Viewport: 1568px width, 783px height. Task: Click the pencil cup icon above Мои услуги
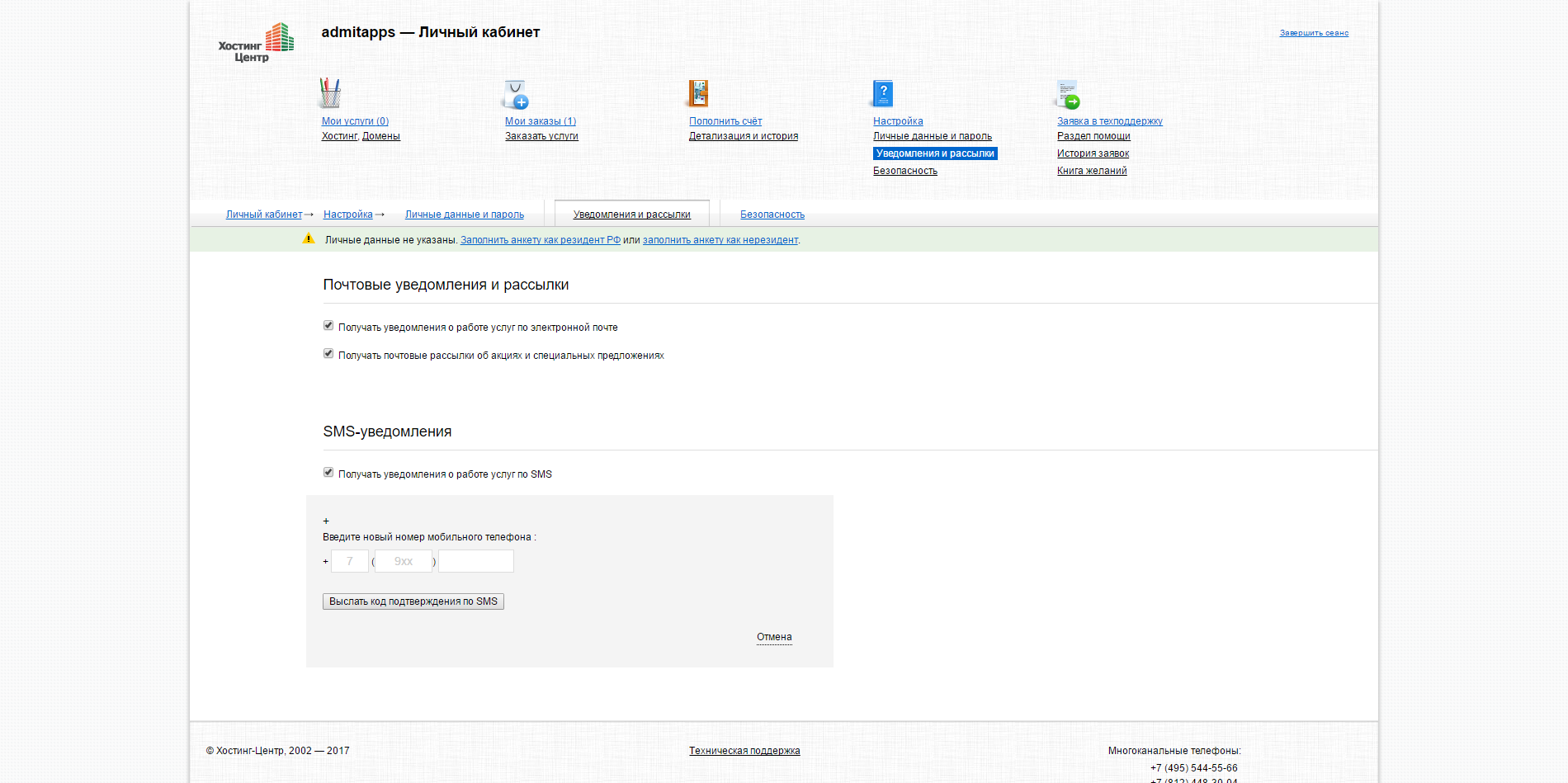[x=330, y=93]
